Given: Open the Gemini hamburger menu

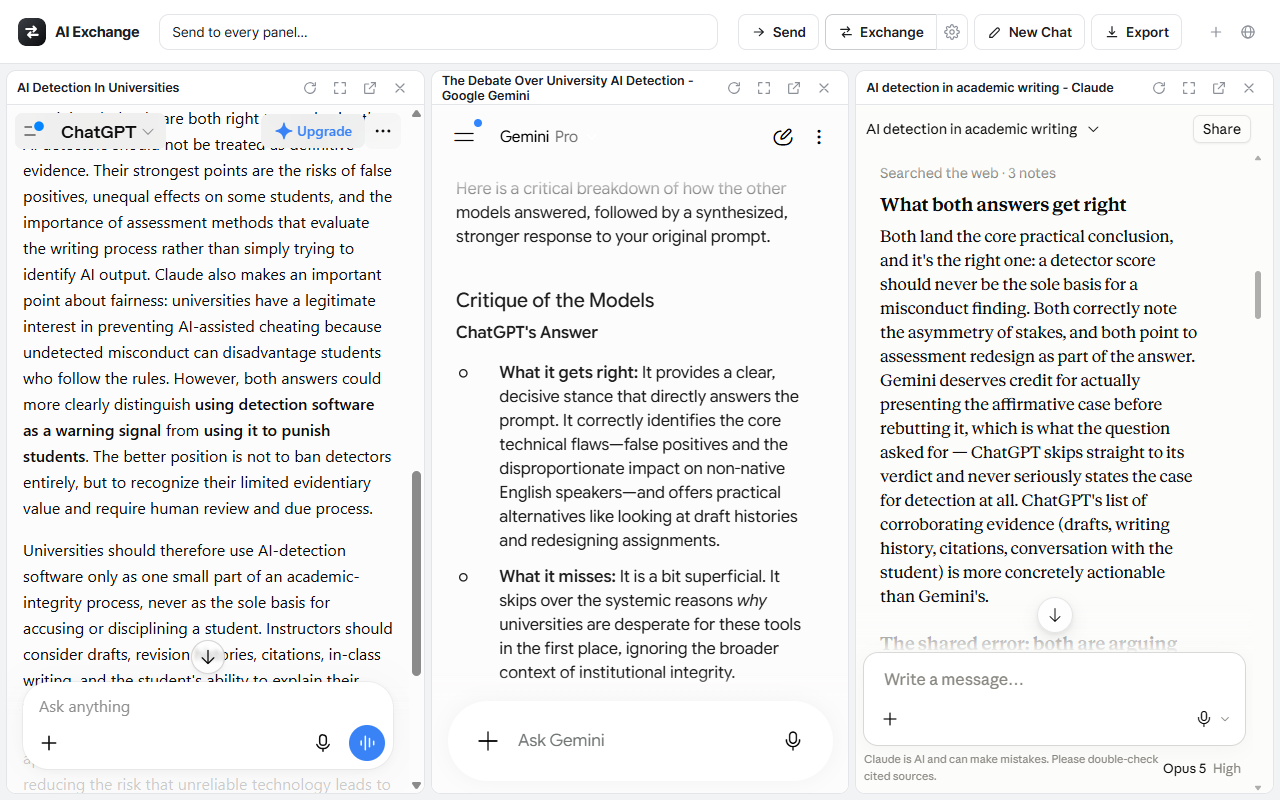Looking at the screenshot, I should pos(464,137).
